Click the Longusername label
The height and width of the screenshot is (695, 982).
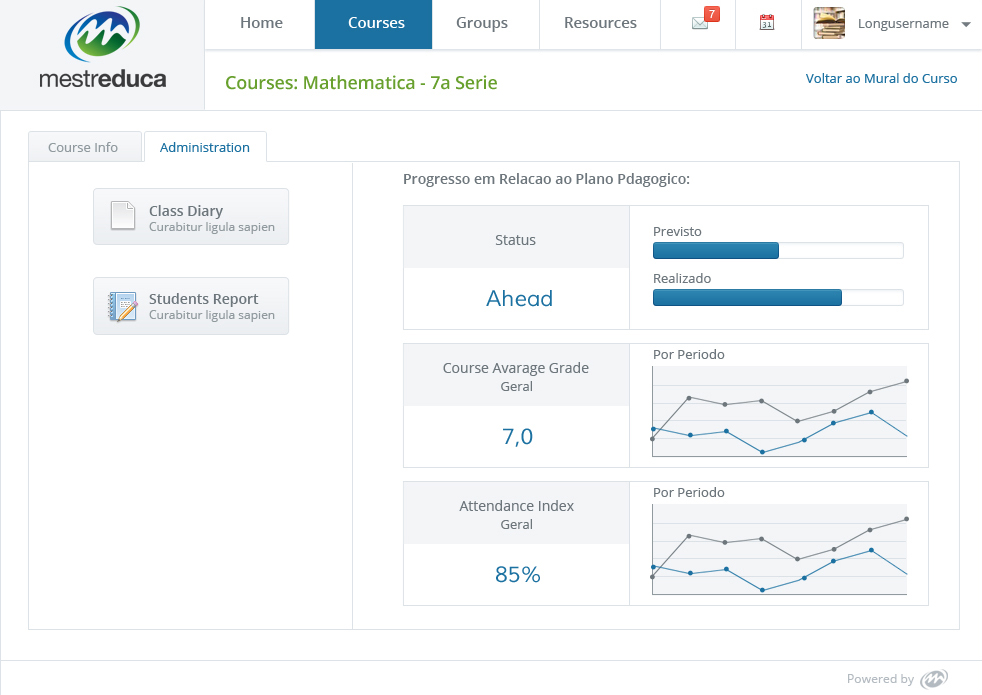click(x=902, y=24)
